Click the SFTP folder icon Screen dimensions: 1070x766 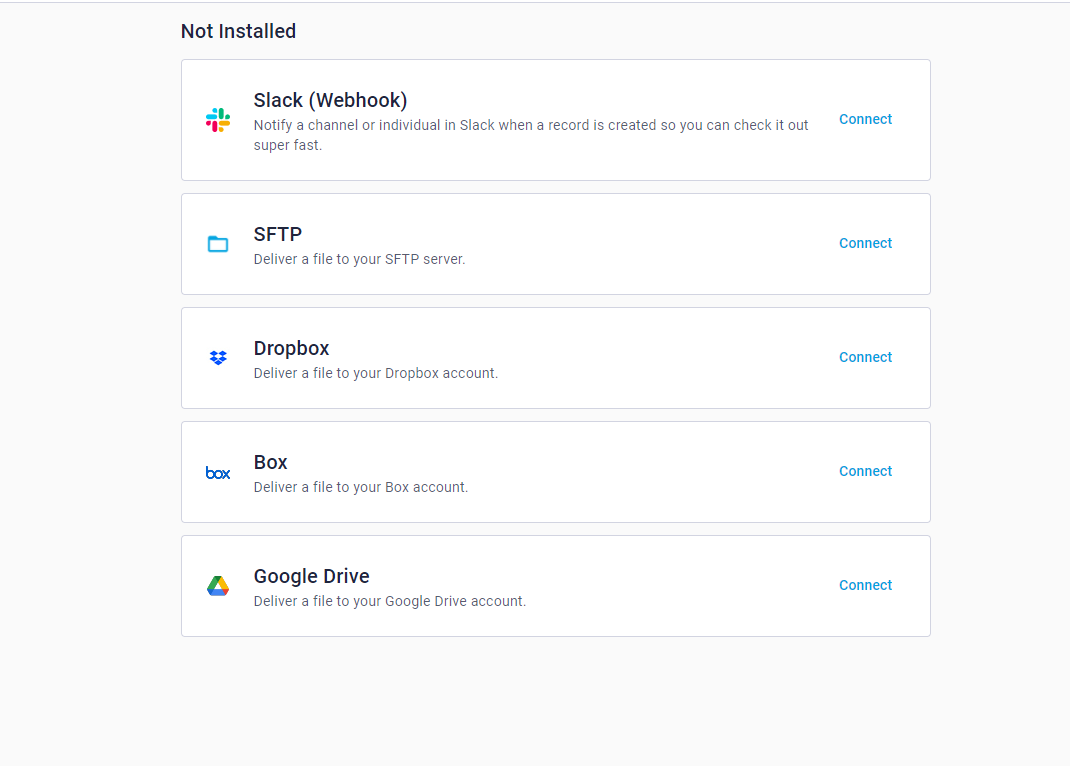[218, 244]
